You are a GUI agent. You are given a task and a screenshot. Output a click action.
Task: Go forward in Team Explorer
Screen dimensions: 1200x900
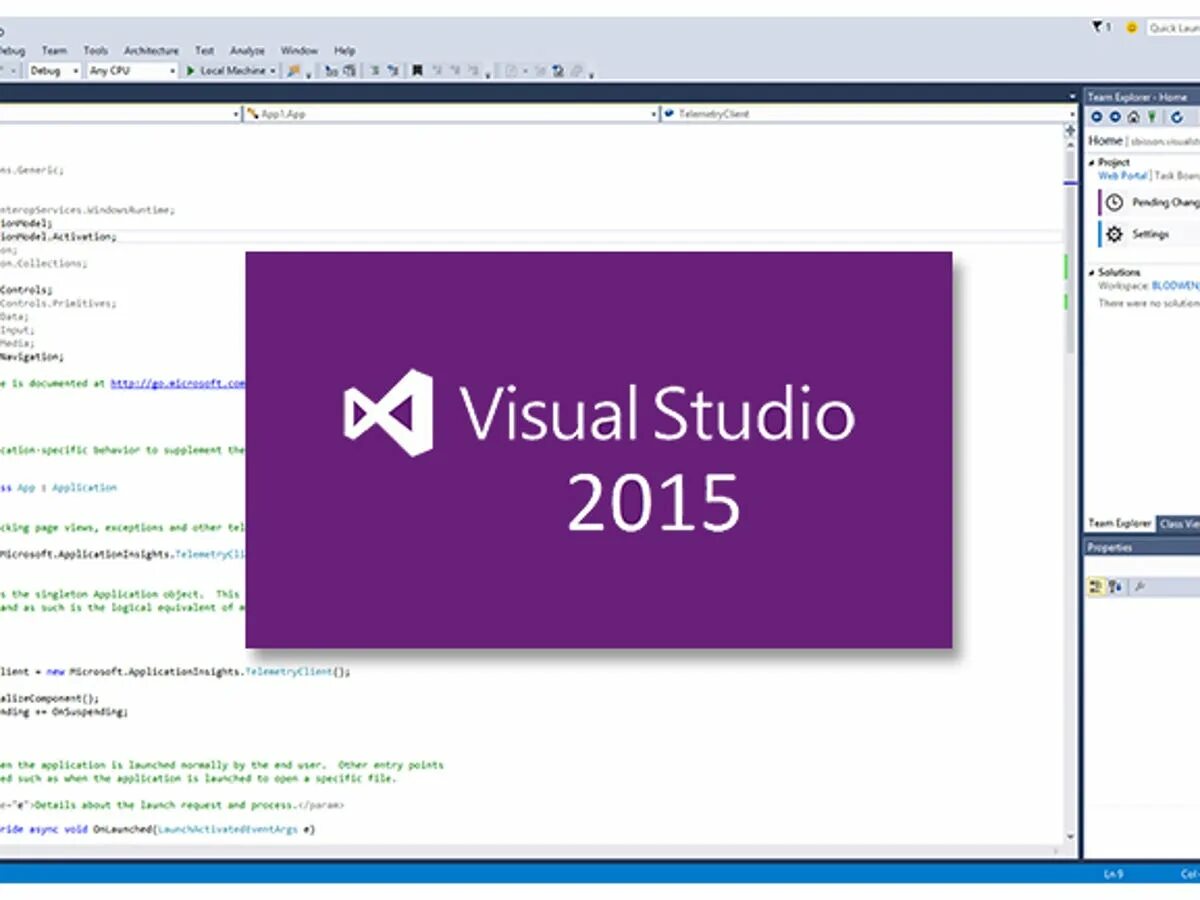1115,117
